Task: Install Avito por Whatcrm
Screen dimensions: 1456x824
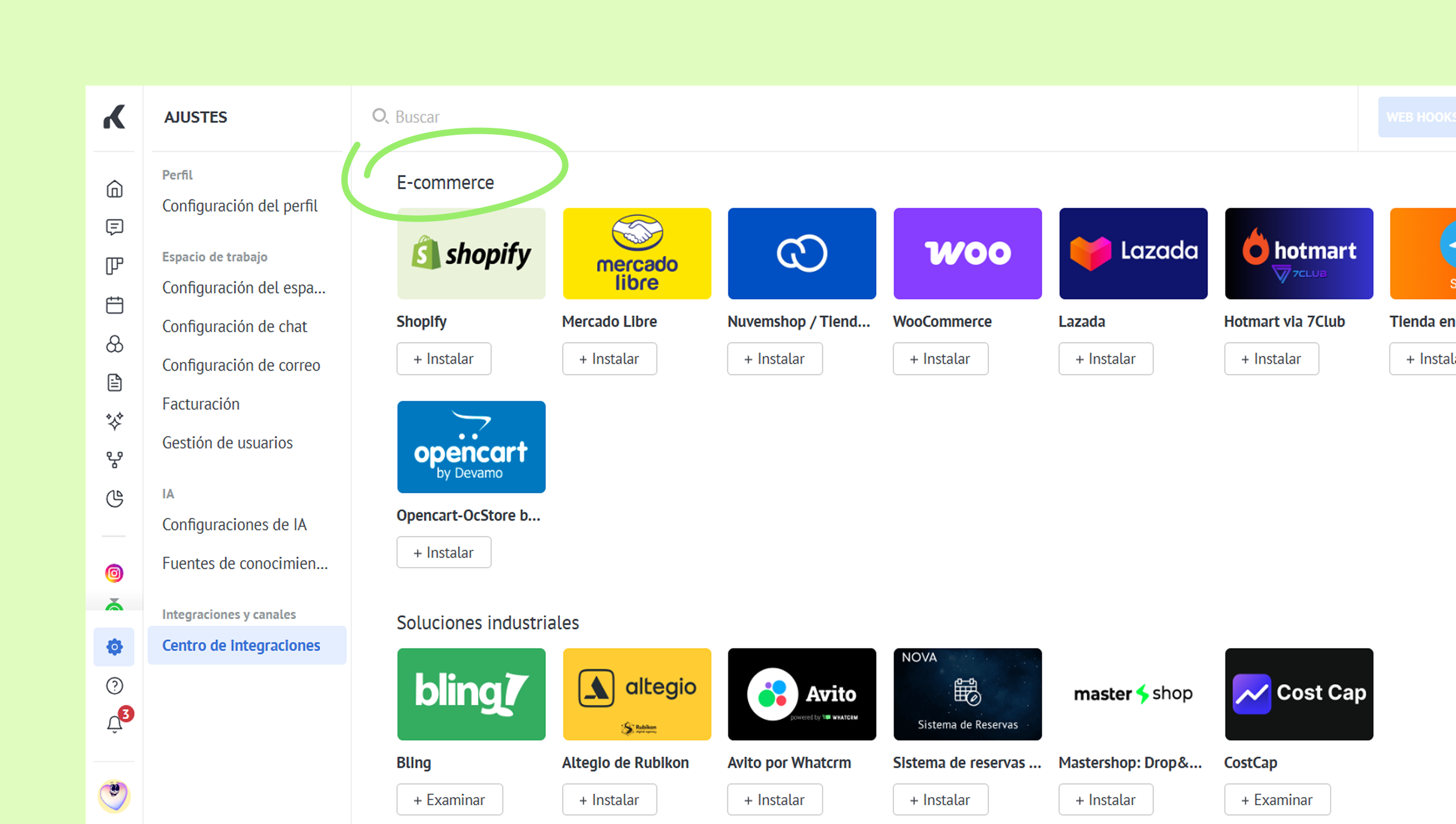Action: (775, 800)
